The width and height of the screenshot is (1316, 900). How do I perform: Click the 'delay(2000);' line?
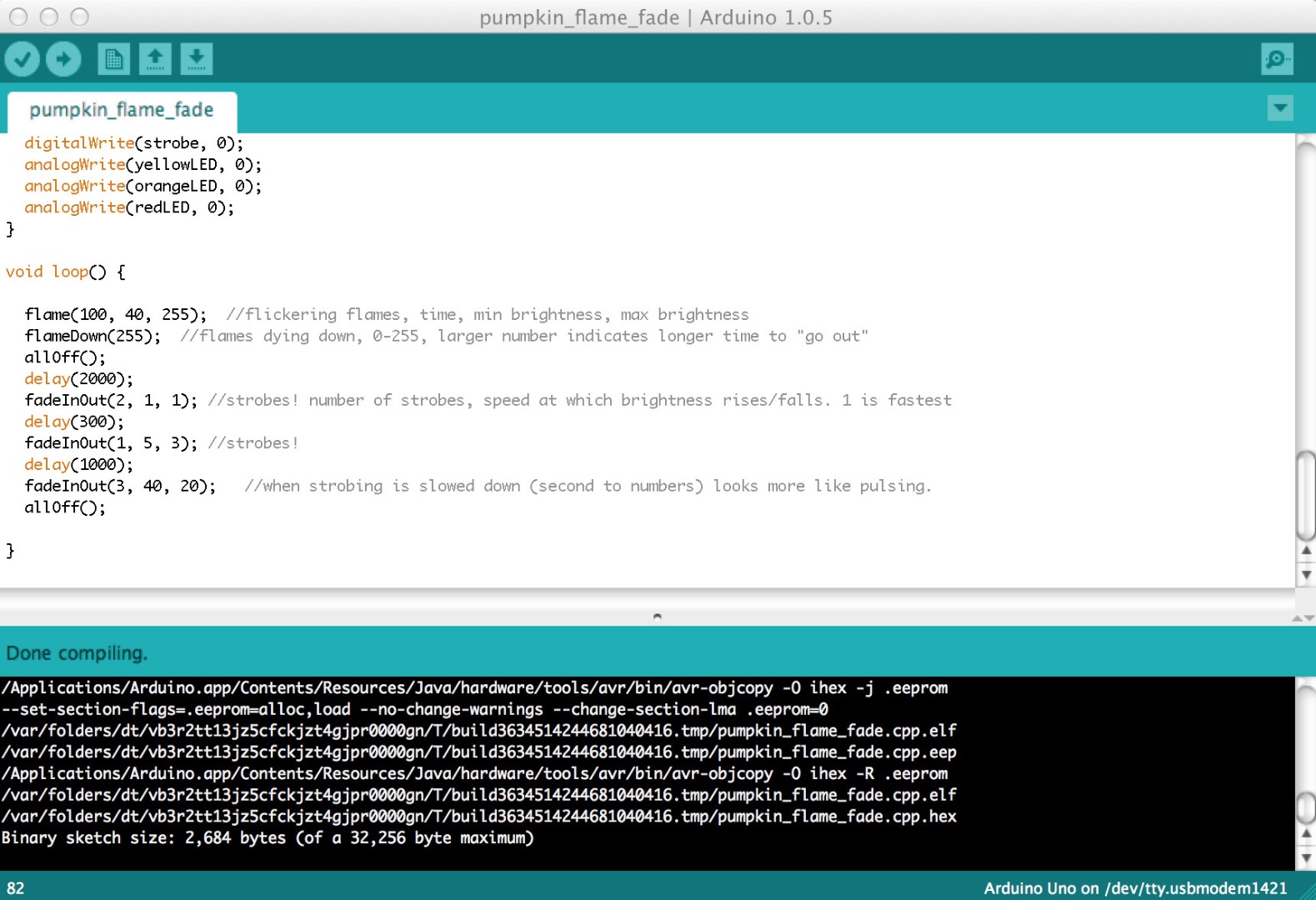[x=78, y=378]
